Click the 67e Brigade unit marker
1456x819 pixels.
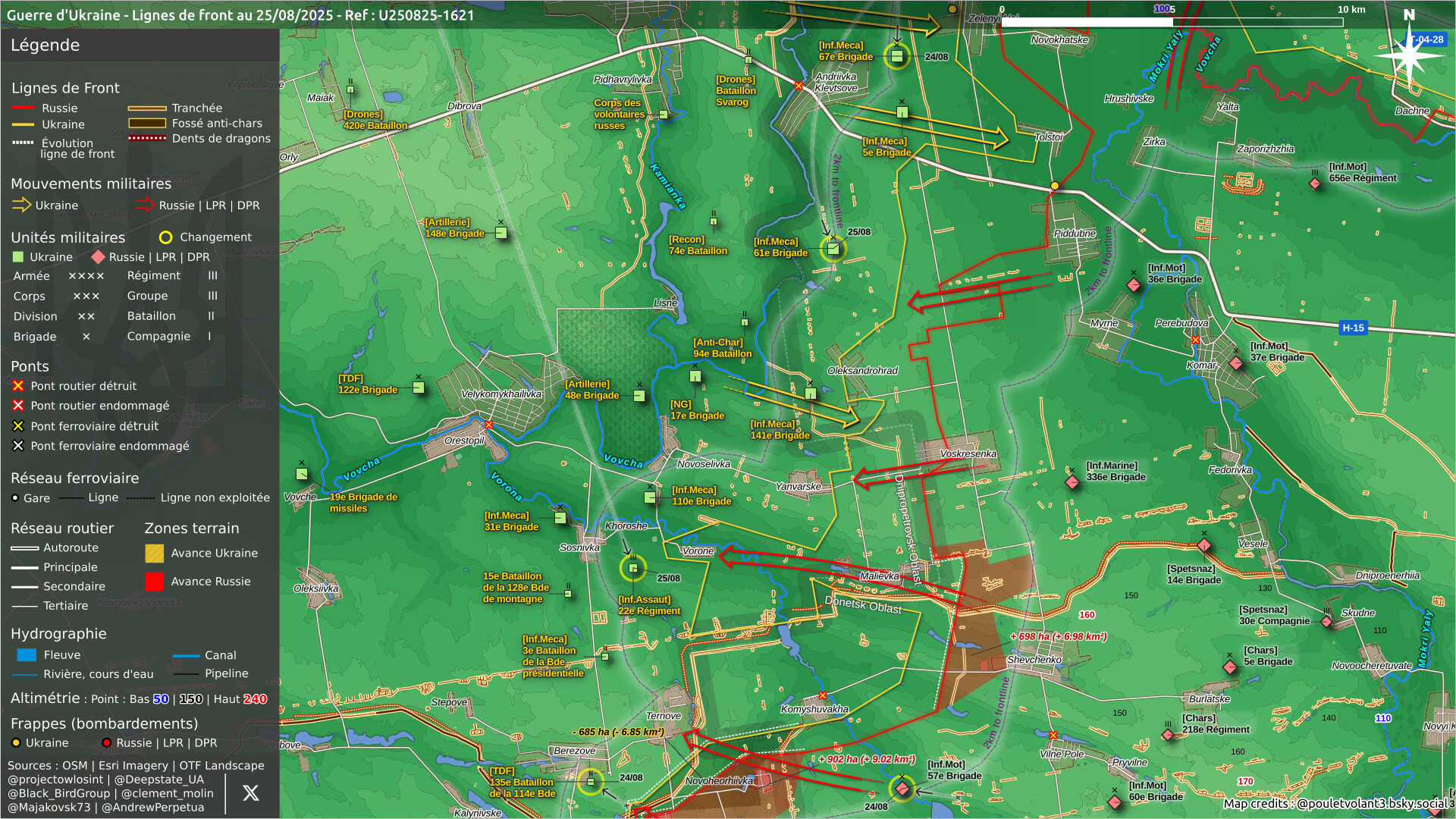click(896, 56)
